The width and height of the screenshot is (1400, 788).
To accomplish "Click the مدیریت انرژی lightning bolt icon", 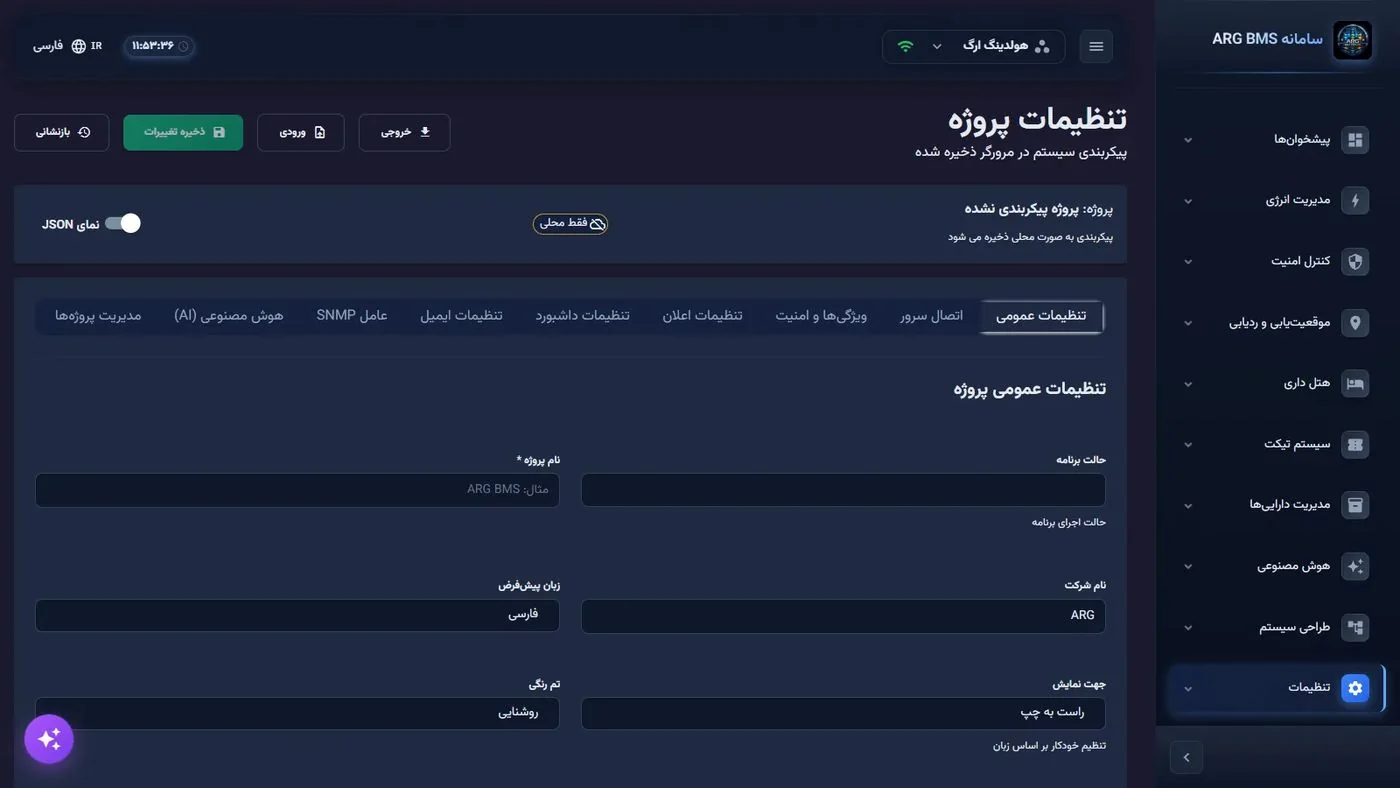I will [x=1355, y=200].
